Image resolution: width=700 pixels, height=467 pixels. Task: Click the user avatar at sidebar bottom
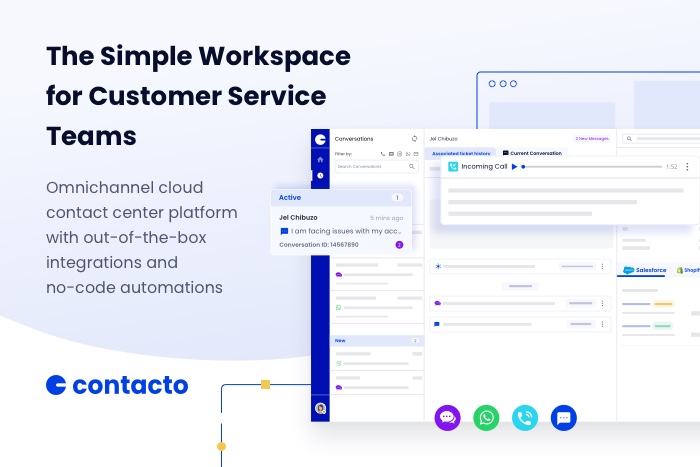pos(320,408)
